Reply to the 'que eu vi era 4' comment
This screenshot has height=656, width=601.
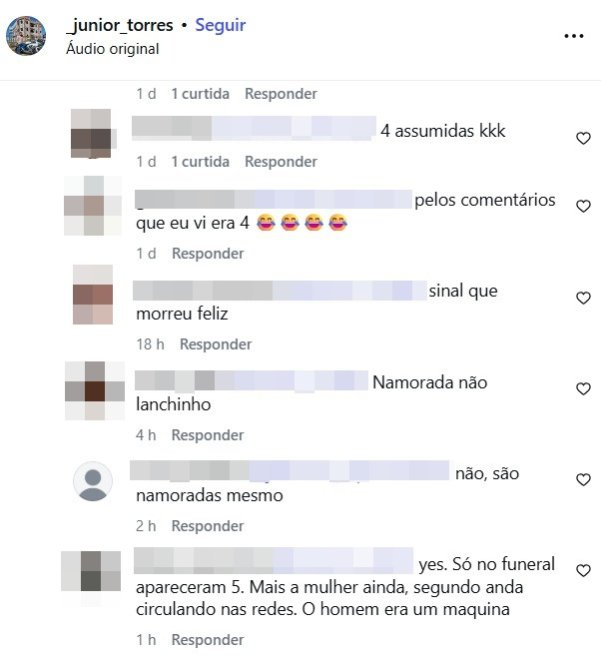point(208,253)
